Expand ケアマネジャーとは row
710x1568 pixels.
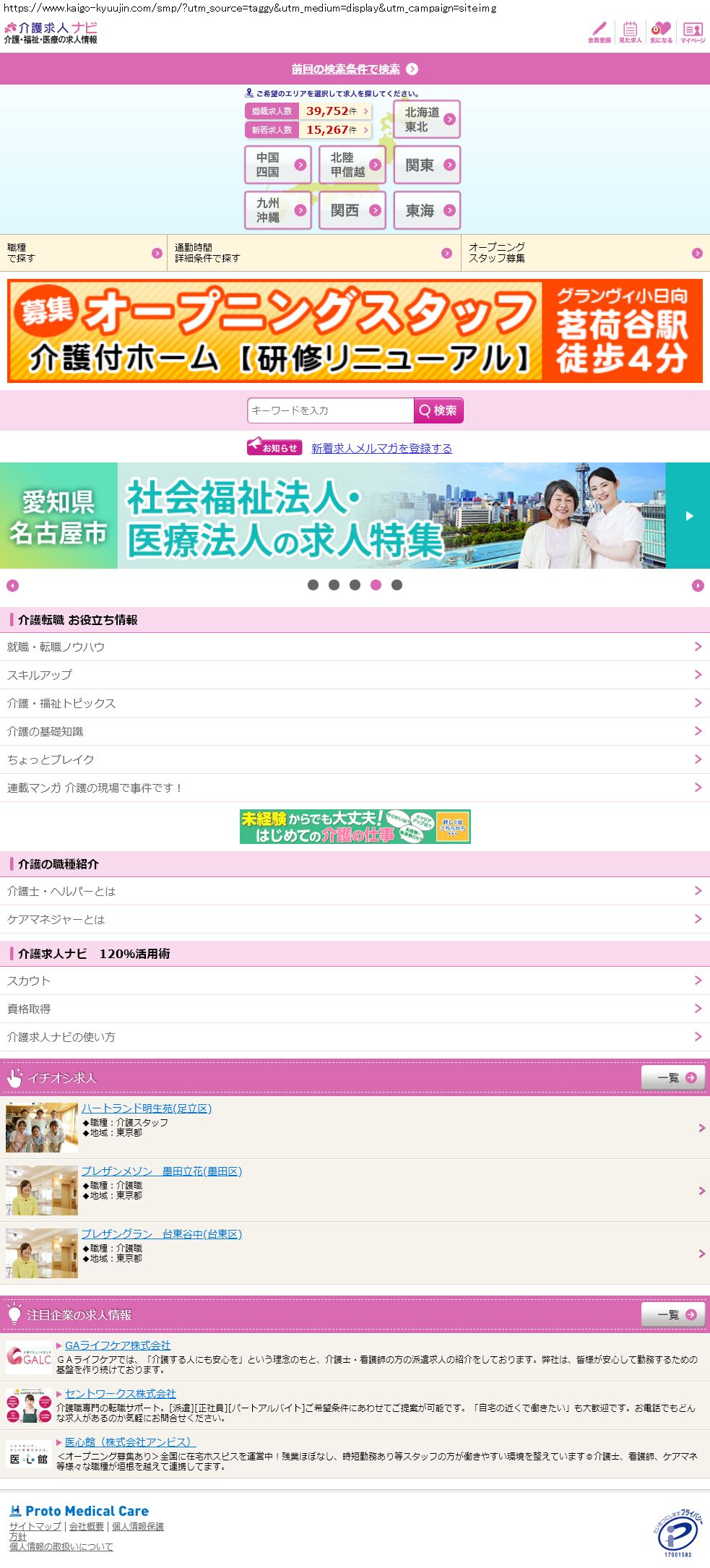point(355,919)
